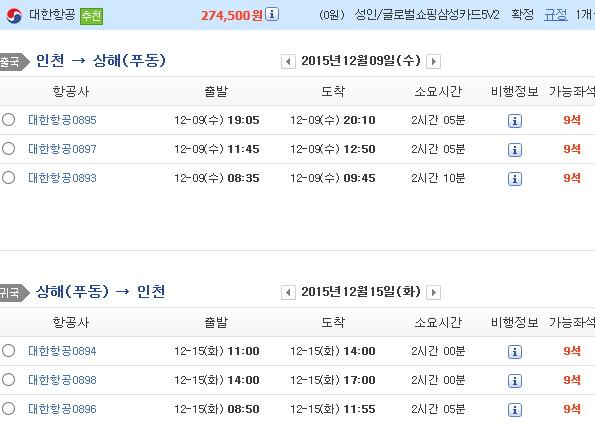Screen dimensions: 595x435
Task: Click arrival time 09:45 cell
Action: [333, 178]
